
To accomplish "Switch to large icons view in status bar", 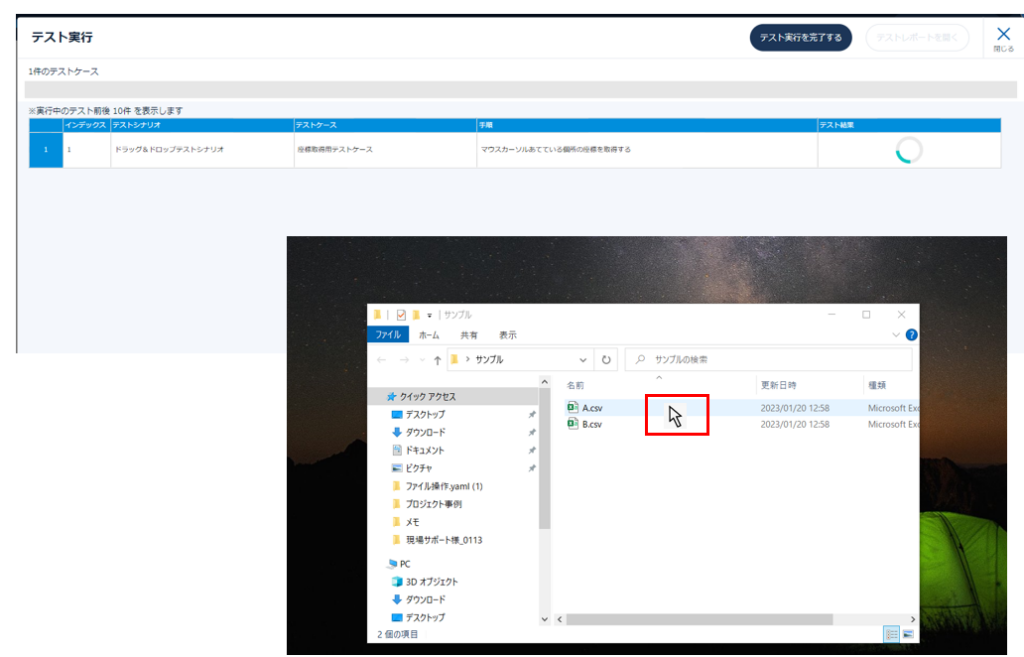I will [908, 634].
